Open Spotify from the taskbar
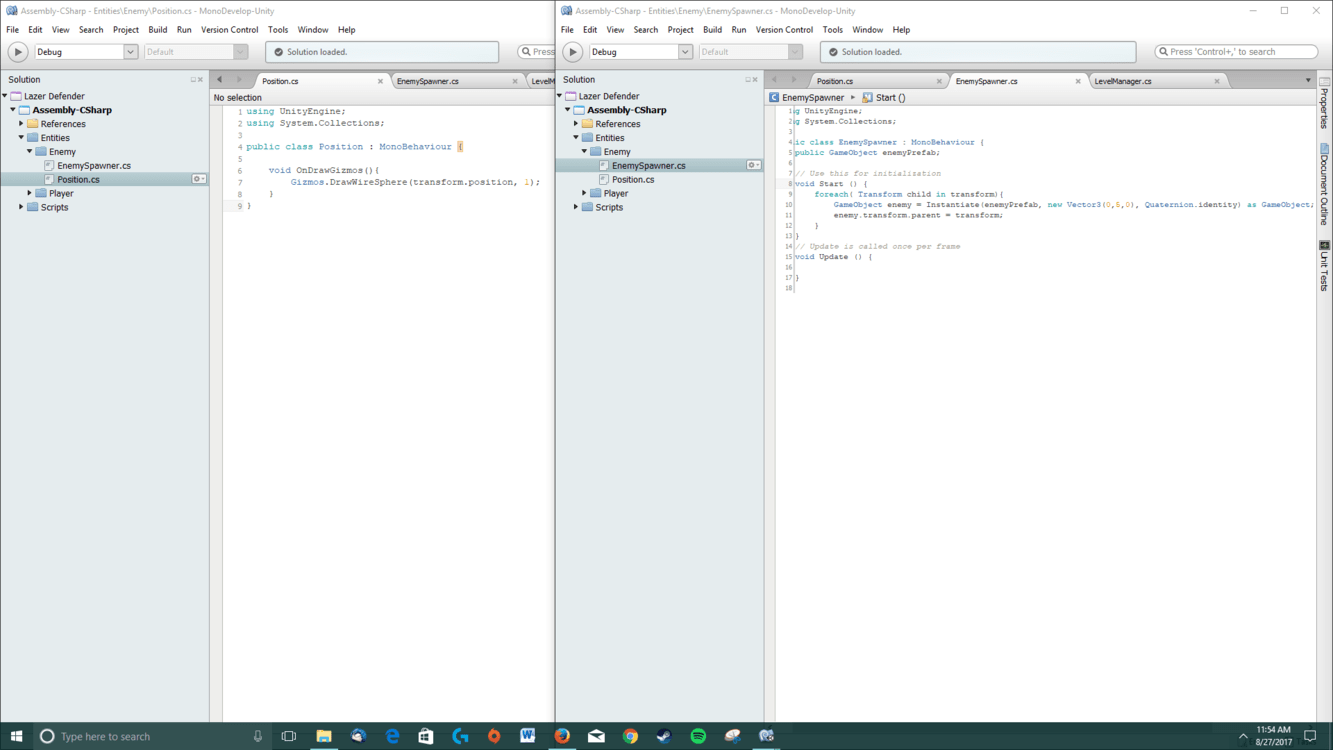The height and width of the screenshot is (750, 1333). pyautogui.click(x=698, y=736)
